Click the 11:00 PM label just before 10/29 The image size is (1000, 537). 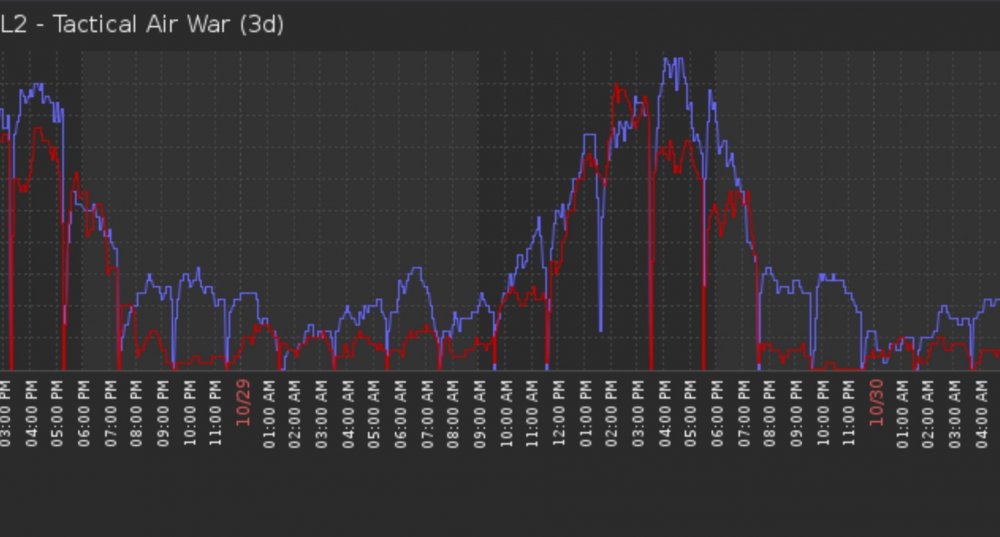pos(216,414)
